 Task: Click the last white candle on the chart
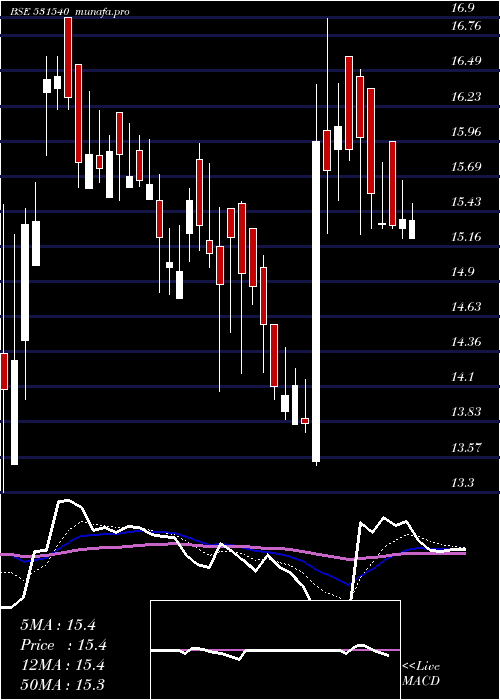point(412,229)
